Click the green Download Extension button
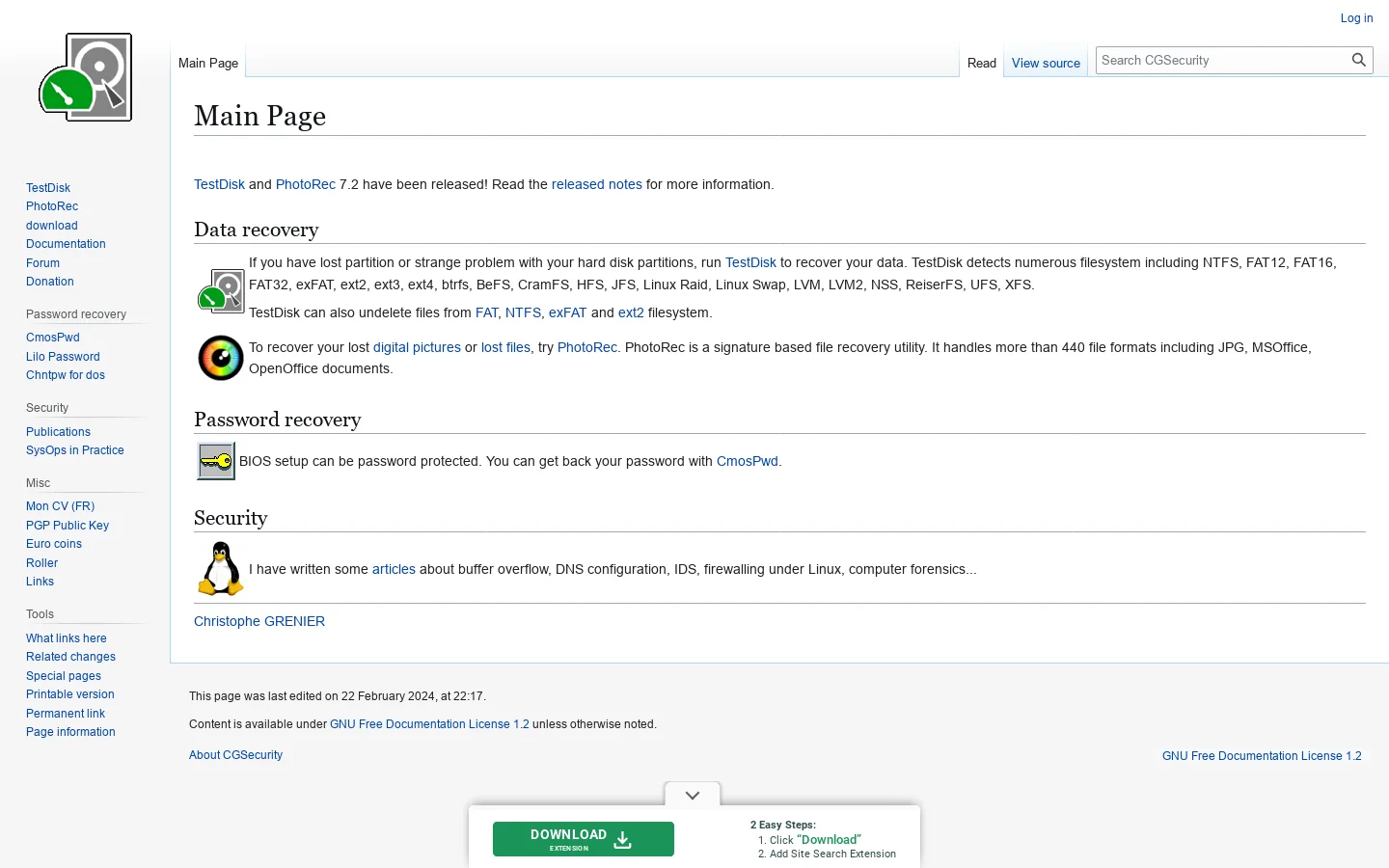The width and height of the screenshot is (1389, 868). click(x=584, y=839)
